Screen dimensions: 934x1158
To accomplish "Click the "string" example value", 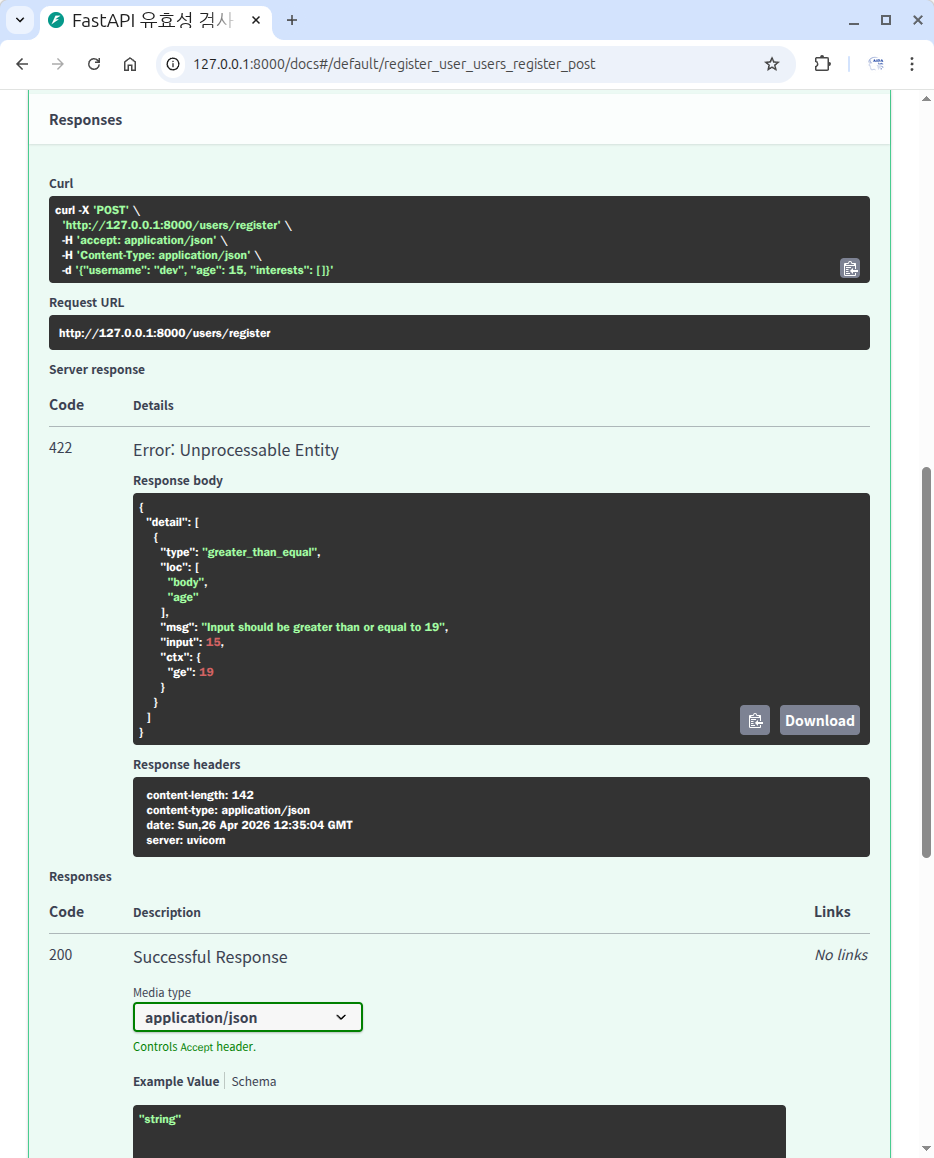I will coord(160,1119).
